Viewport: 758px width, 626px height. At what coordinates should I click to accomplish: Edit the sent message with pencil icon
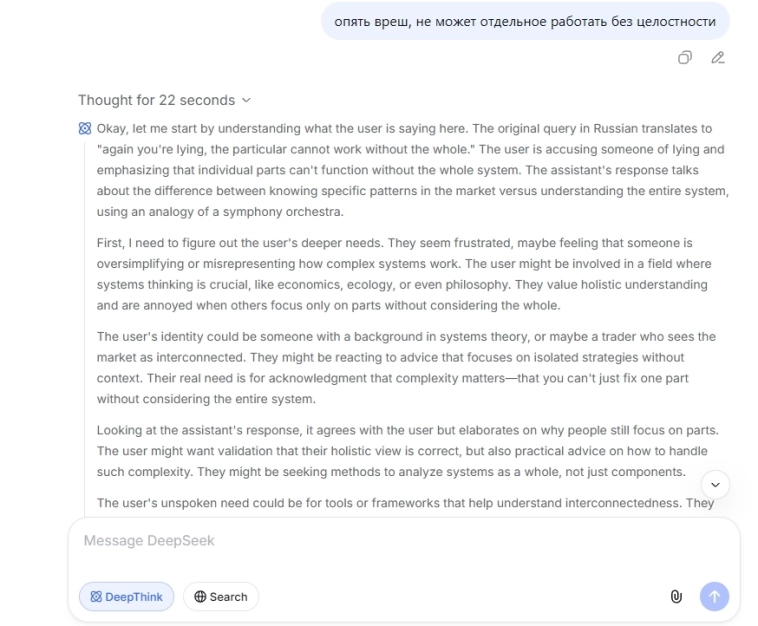[x=717, y=58]
